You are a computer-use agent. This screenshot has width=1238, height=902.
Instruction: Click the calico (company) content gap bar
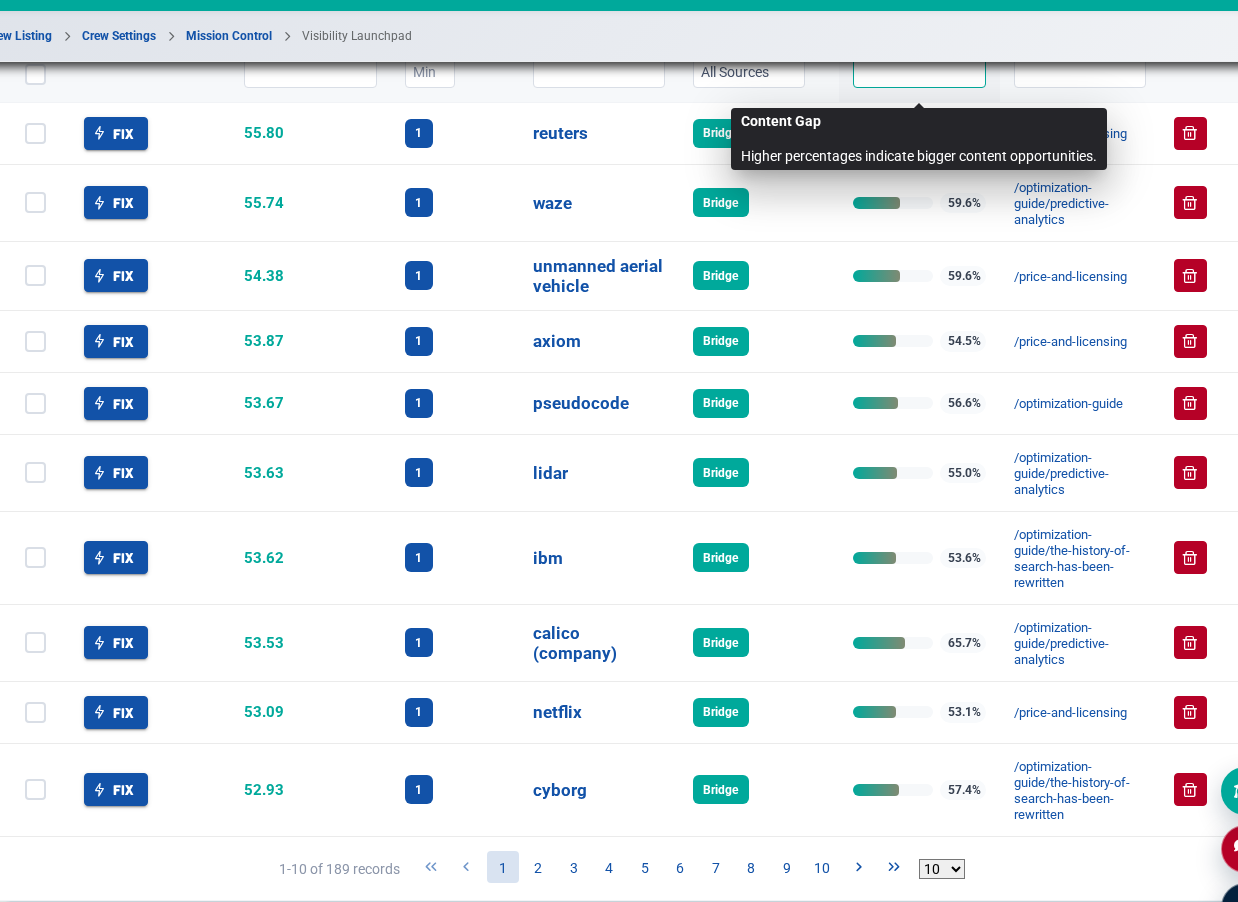click(893, 643)
